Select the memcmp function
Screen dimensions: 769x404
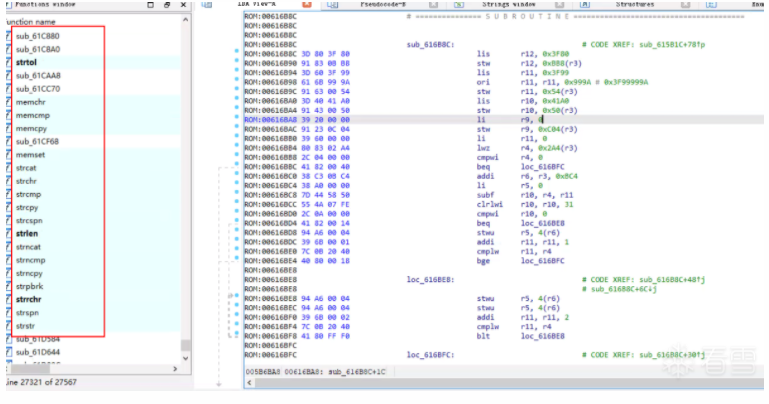(x=32, y=115)
